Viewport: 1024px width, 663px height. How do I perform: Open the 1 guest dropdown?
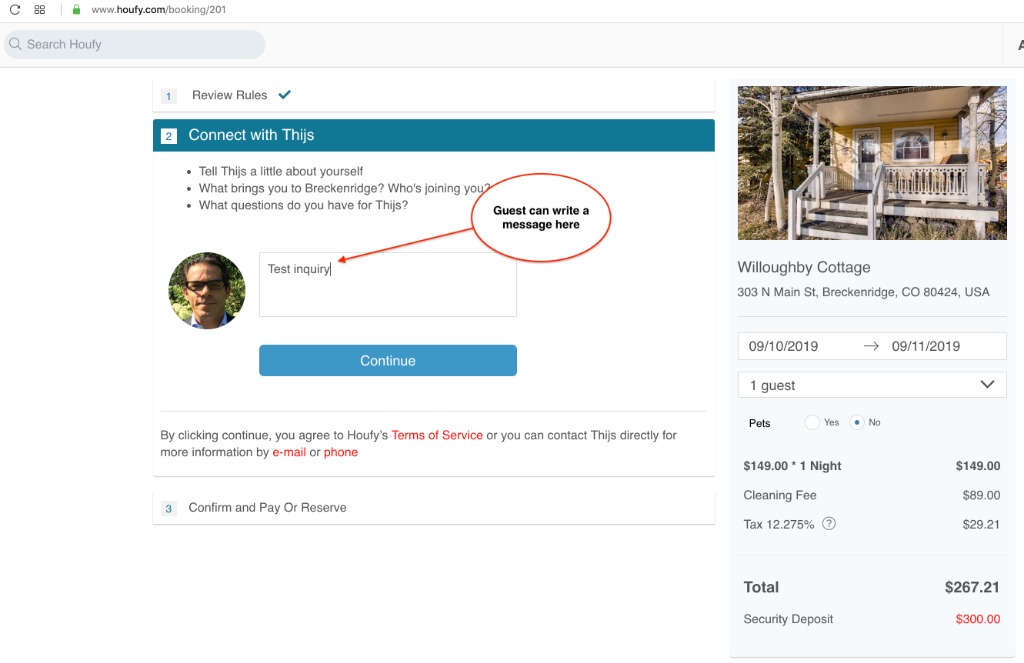pos(871,384)
